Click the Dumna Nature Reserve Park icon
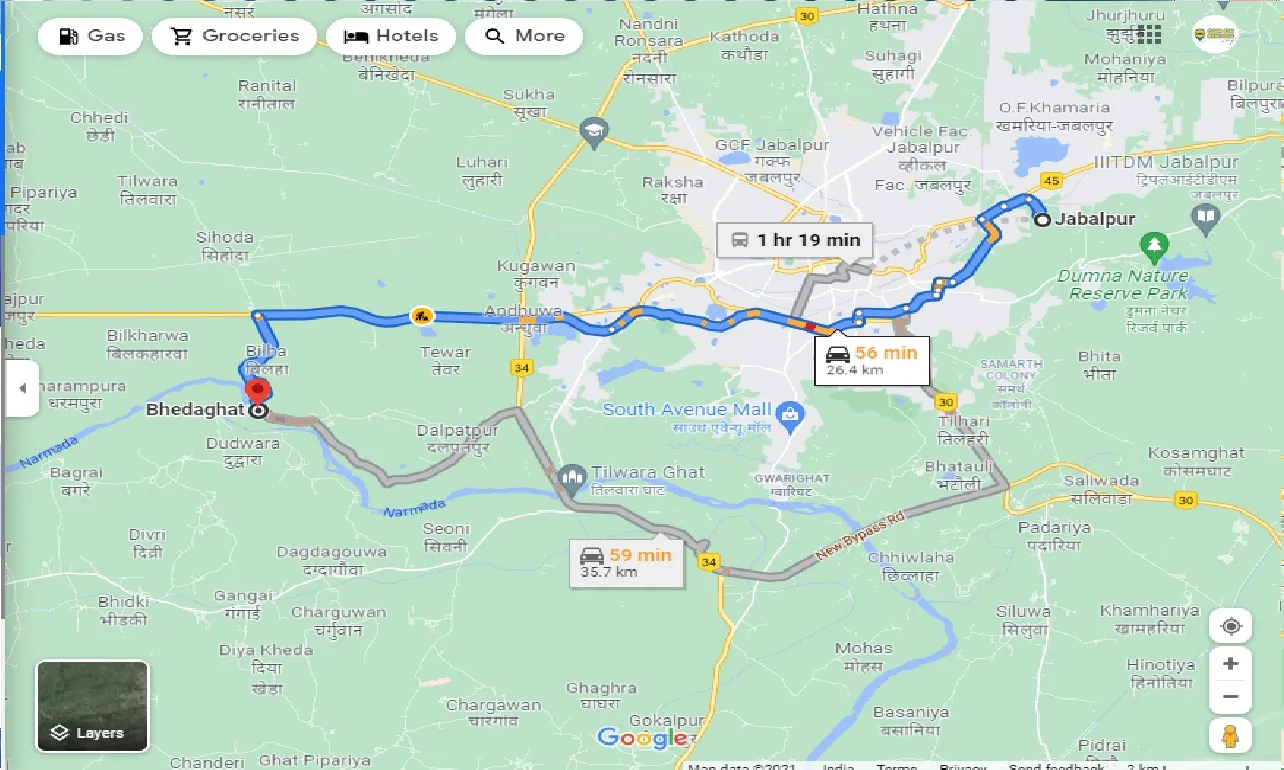 tap(1153, 244)
